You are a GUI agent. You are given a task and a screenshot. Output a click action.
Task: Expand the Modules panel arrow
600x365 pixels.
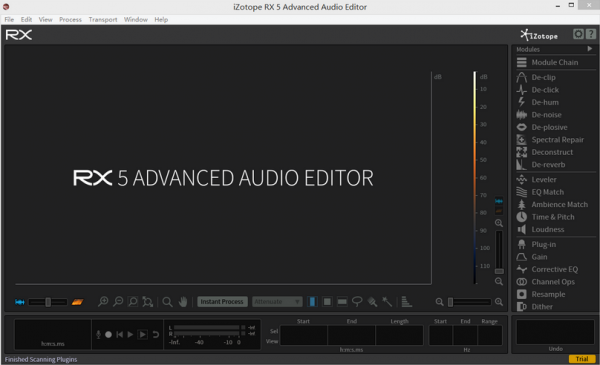[x=590, y=49]
